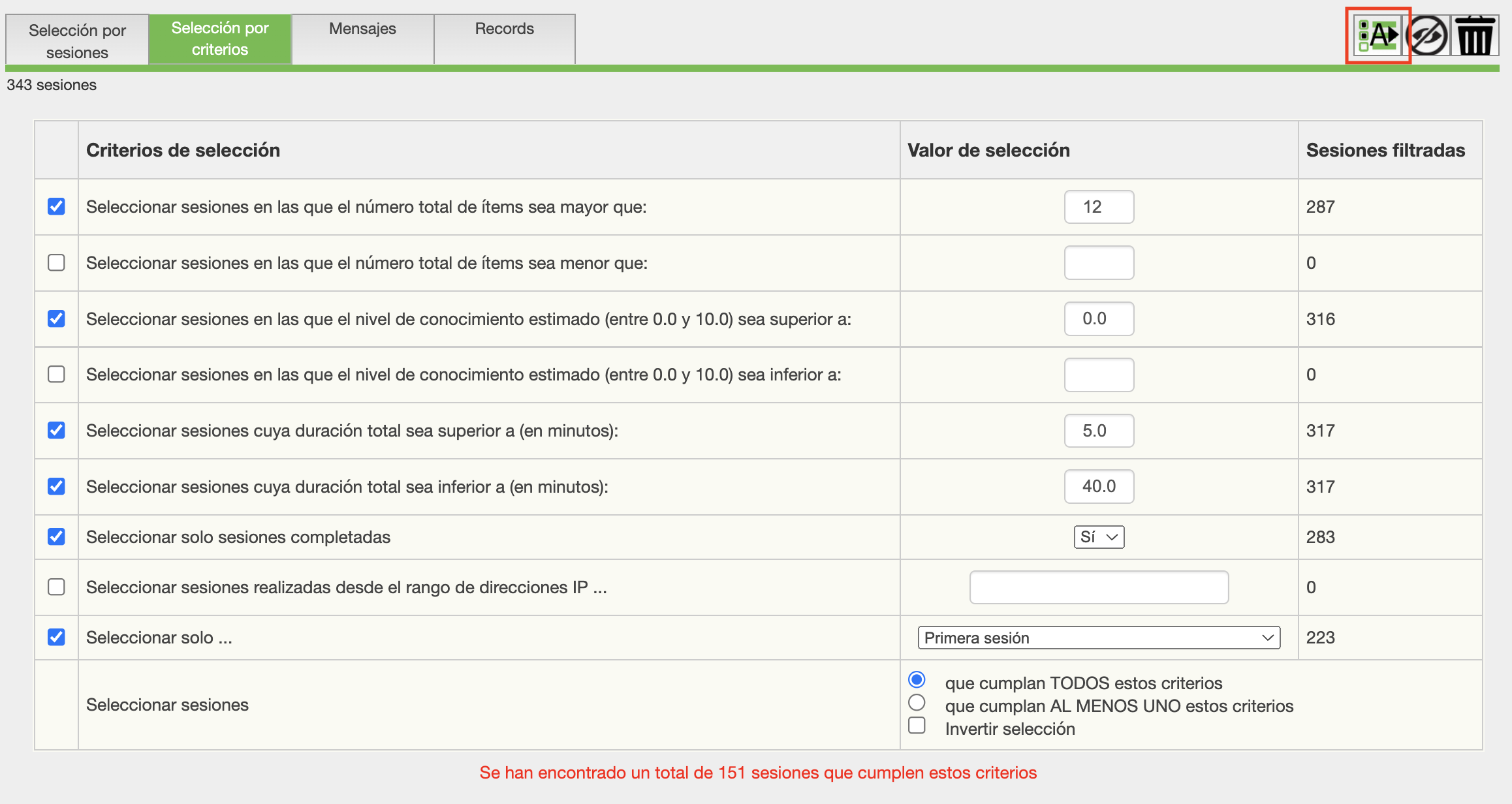Select the TODOS estos criterios radio button
The width and height of the screenshot is (1512, 804).
coord(917,680)
